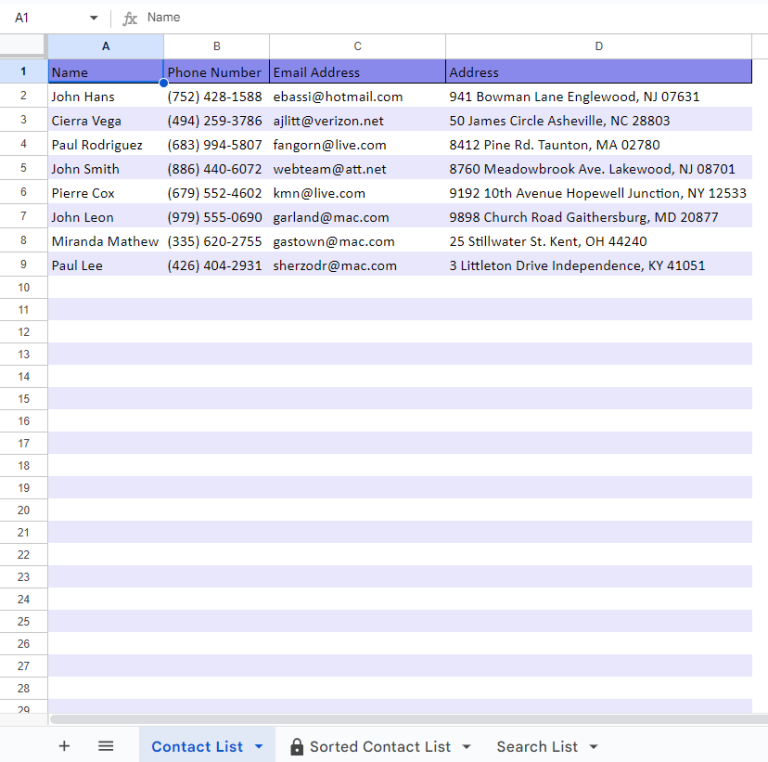Select email gastown@mac.com
The height and width of the screenshot is (762, 768).
pos(358,240)
